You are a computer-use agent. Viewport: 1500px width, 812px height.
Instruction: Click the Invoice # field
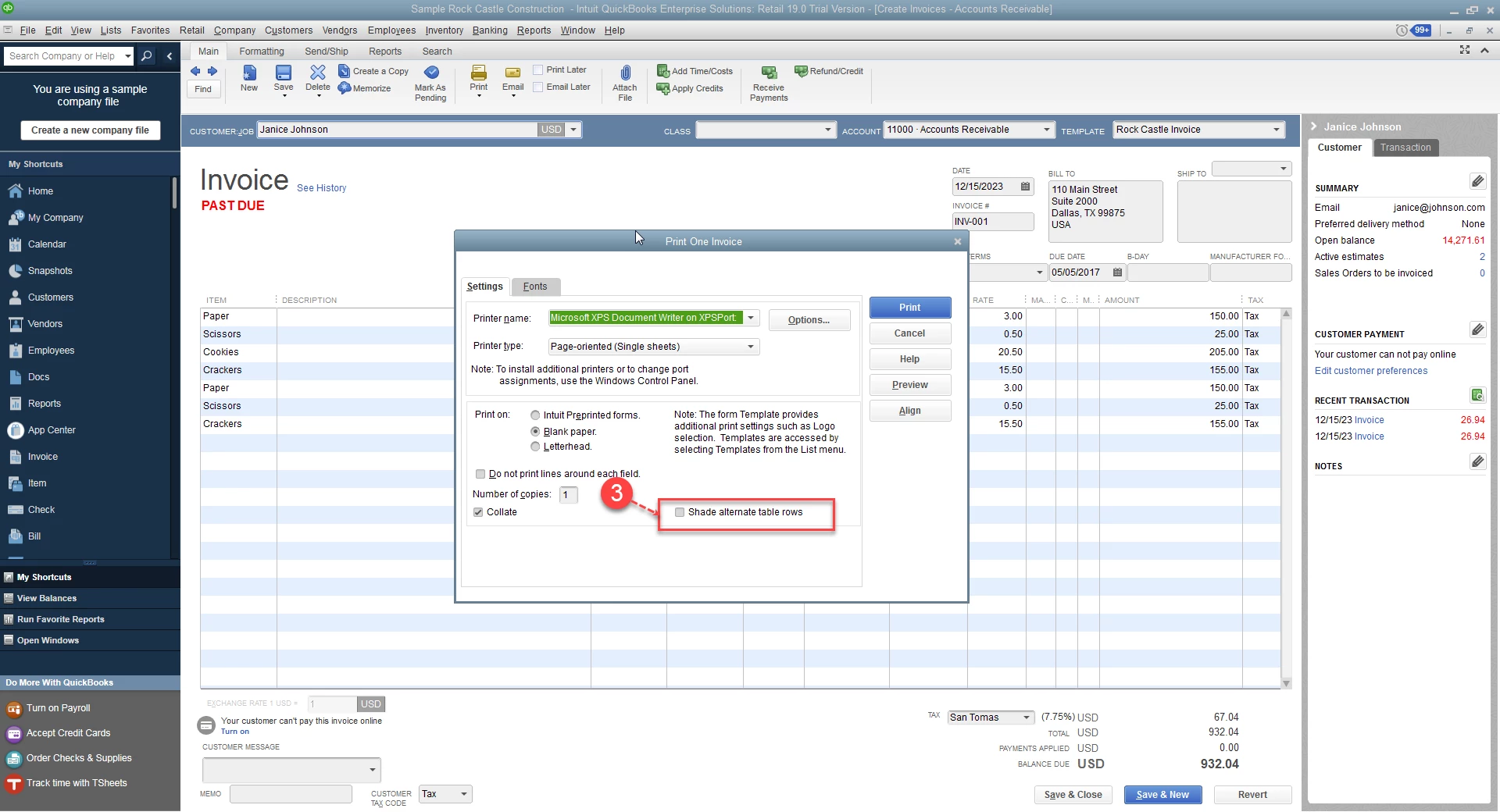click(993, 222)
